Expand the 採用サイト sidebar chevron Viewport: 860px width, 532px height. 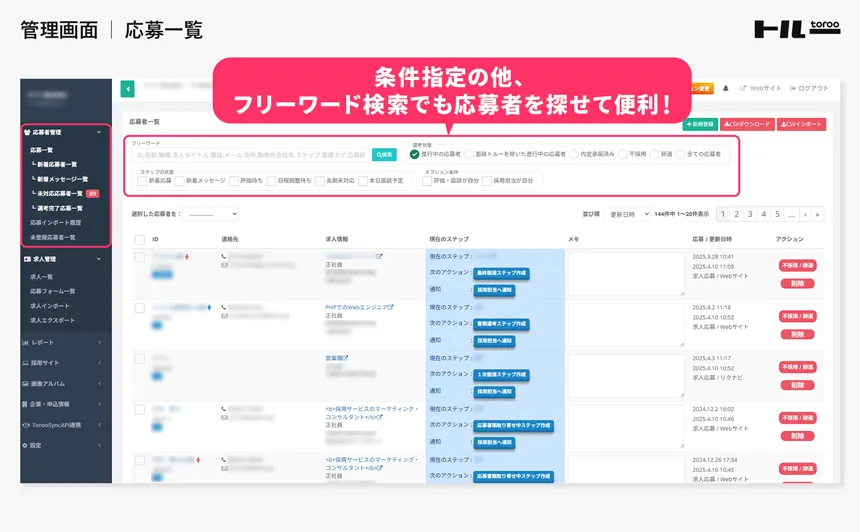[x=99, y=363]
